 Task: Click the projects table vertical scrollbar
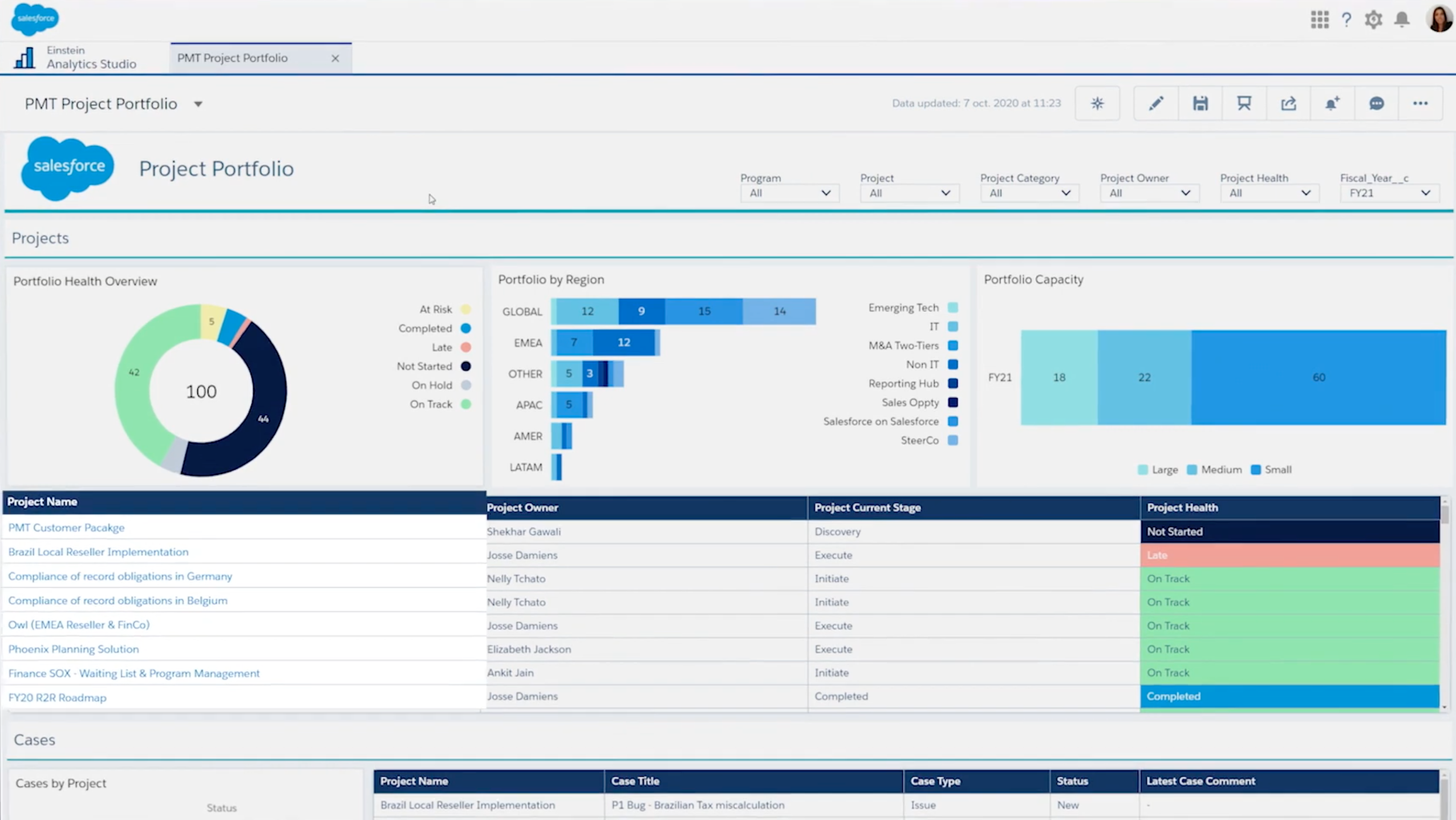click(1445, 603)
